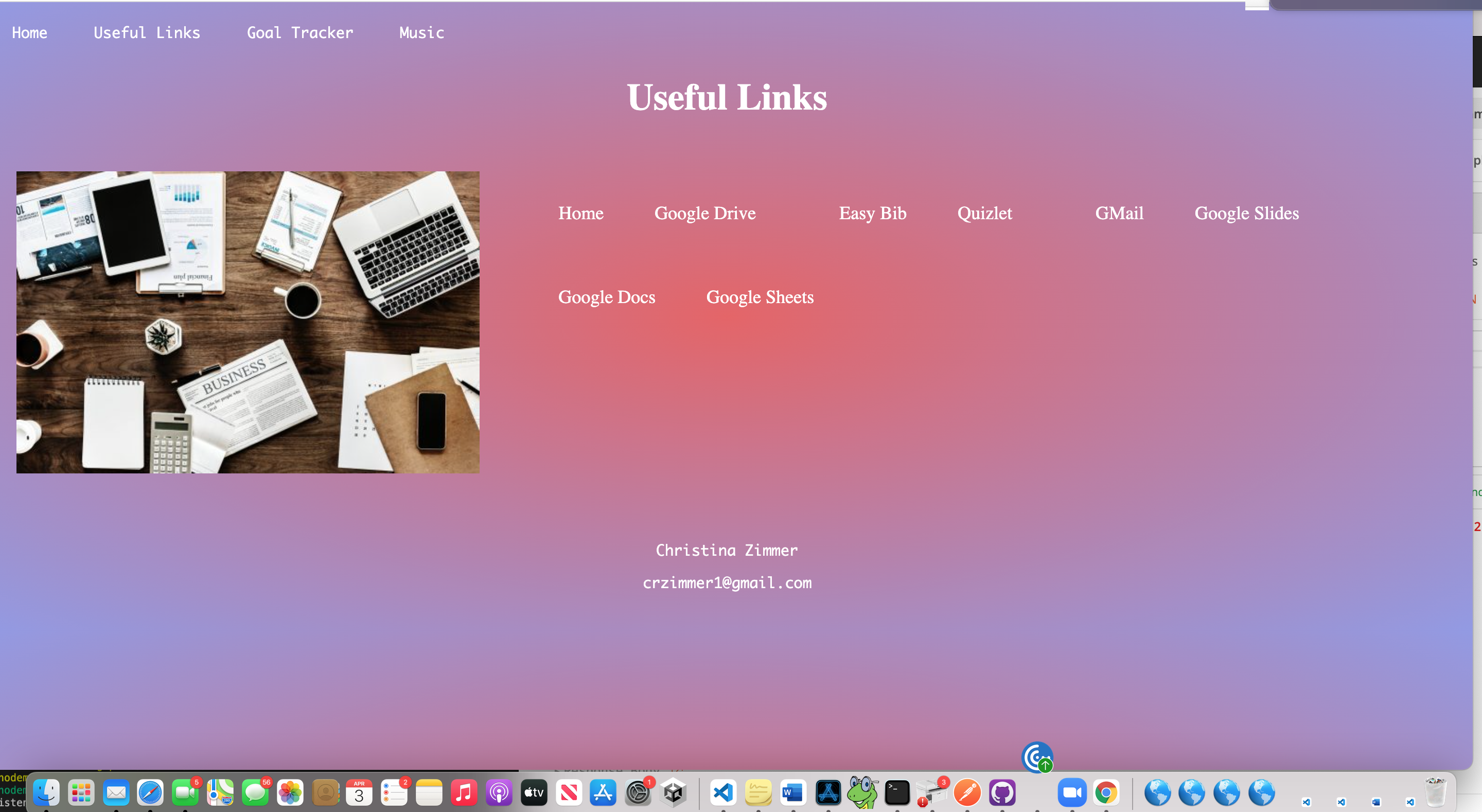Open GitHub Desktop in the dock

(1001, 793)
